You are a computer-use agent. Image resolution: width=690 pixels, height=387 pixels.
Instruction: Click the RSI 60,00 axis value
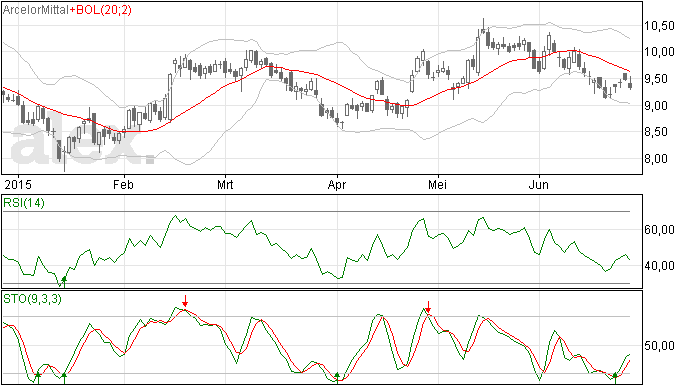tap(659, 230)
